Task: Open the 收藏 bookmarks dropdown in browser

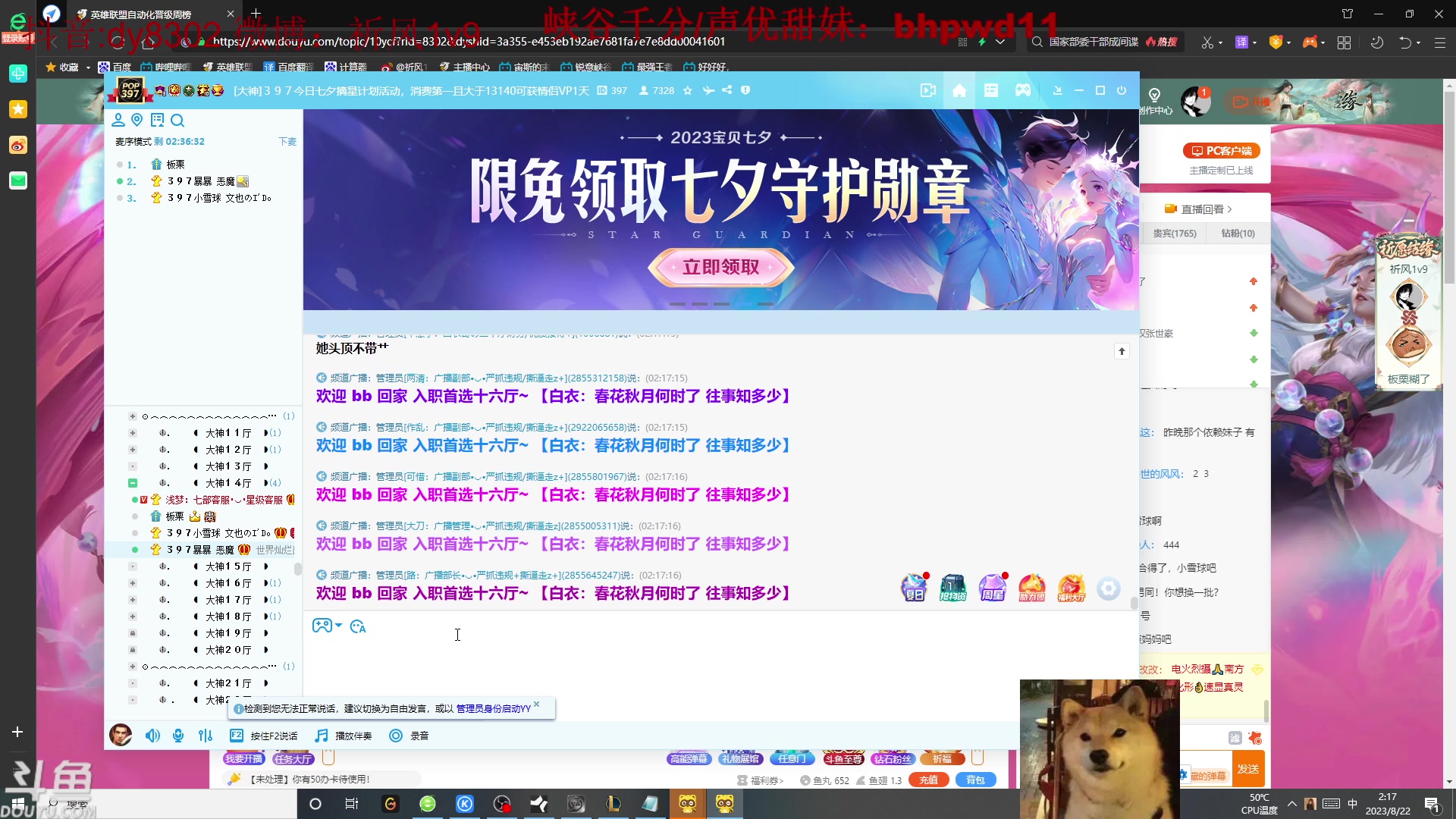Action: pos(68,67)
